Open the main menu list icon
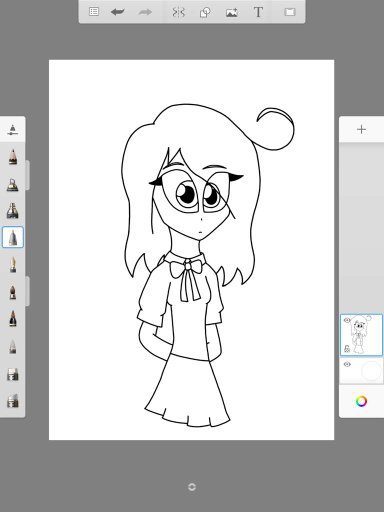This screenshot has width=384, height=512. pyautogui.click(x=94, y=12)
